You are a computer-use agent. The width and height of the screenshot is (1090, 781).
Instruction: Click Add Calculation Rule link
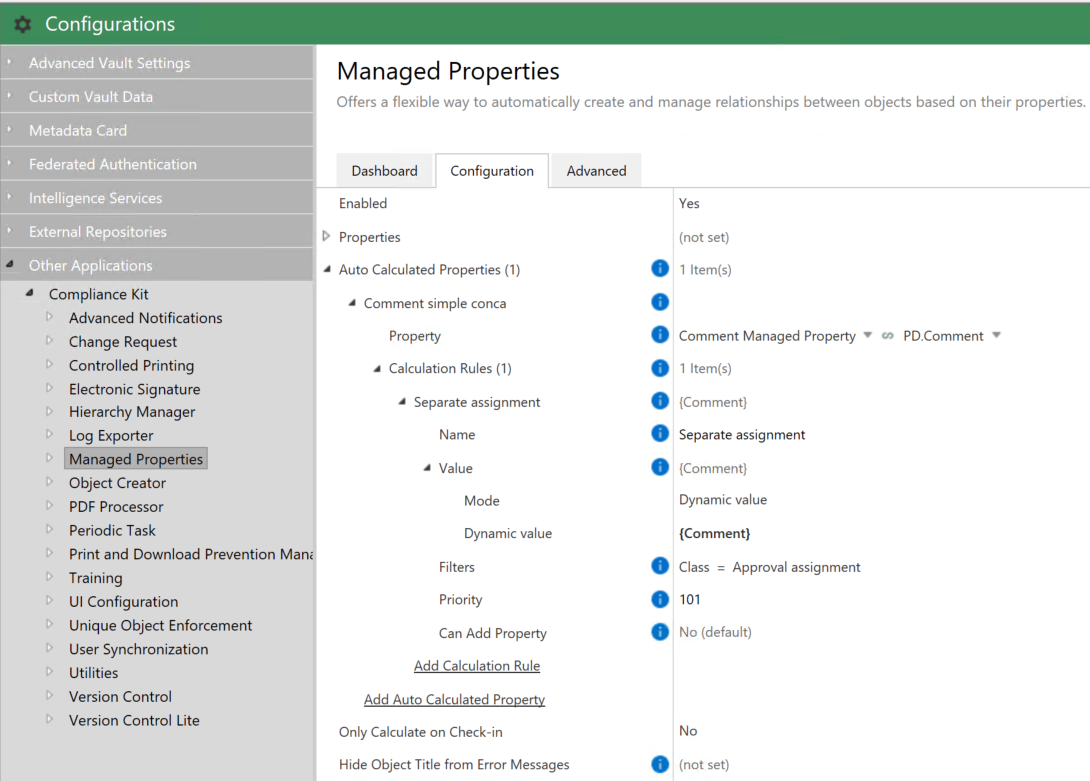click(x=477, y=666)
